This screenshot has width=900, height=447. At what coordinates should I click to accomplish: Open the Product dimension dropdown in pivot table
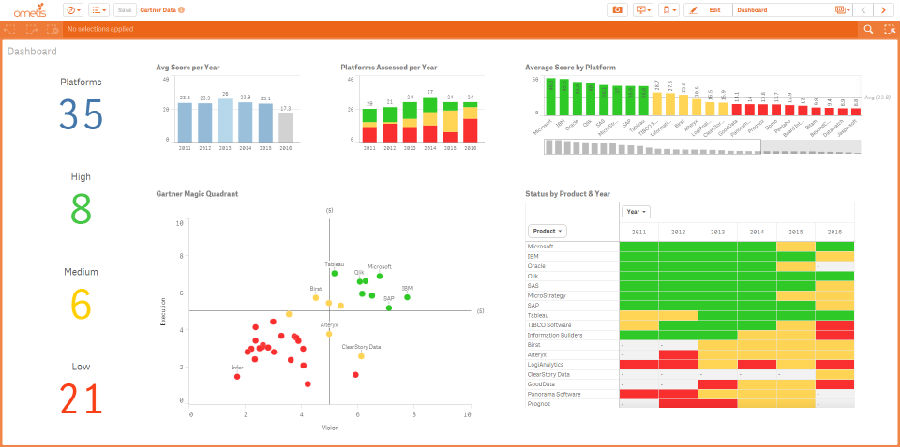547,231
